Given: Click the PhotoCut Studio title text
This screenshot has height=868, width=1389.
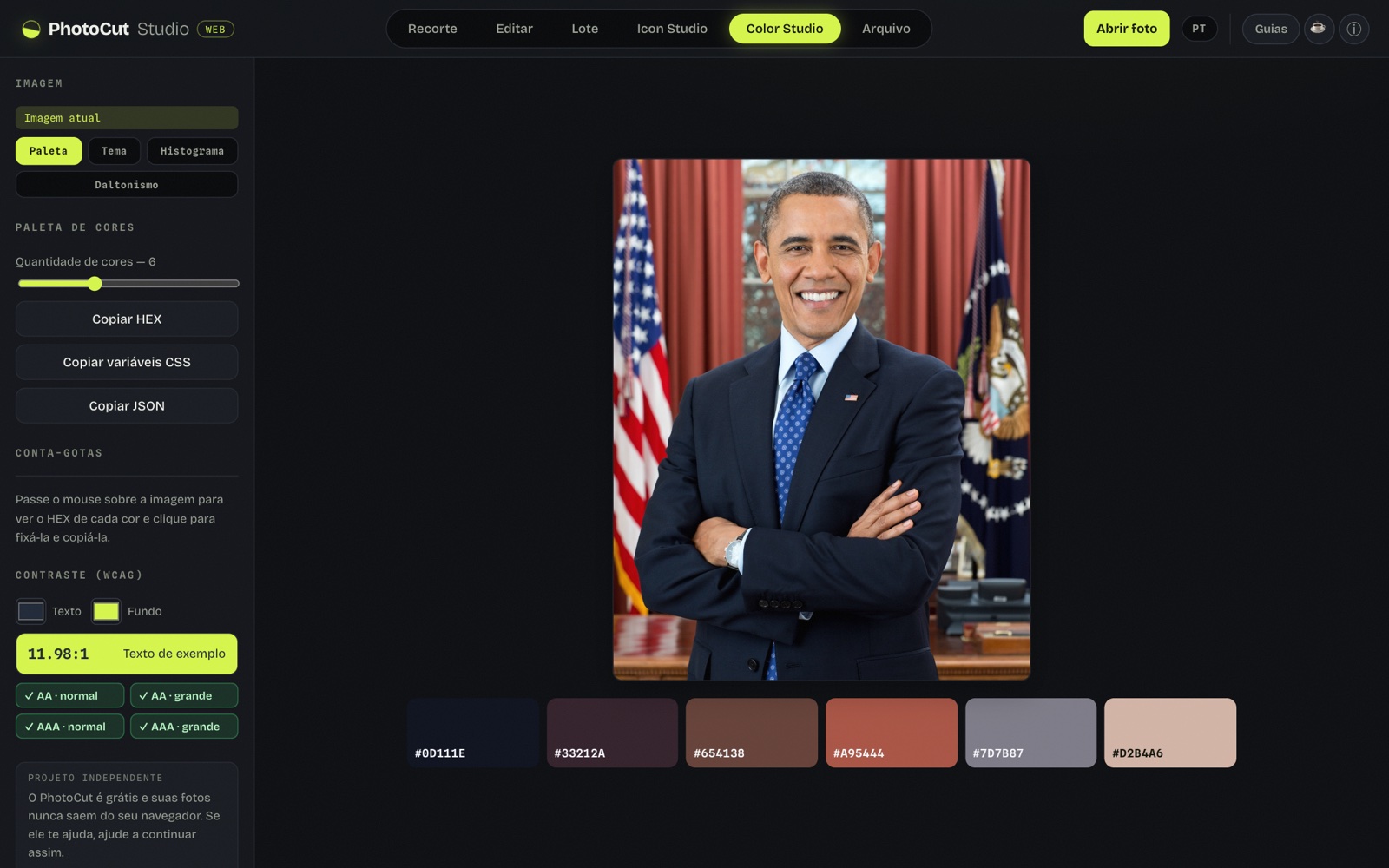Looking at the screenshot, I should point(119,29).
